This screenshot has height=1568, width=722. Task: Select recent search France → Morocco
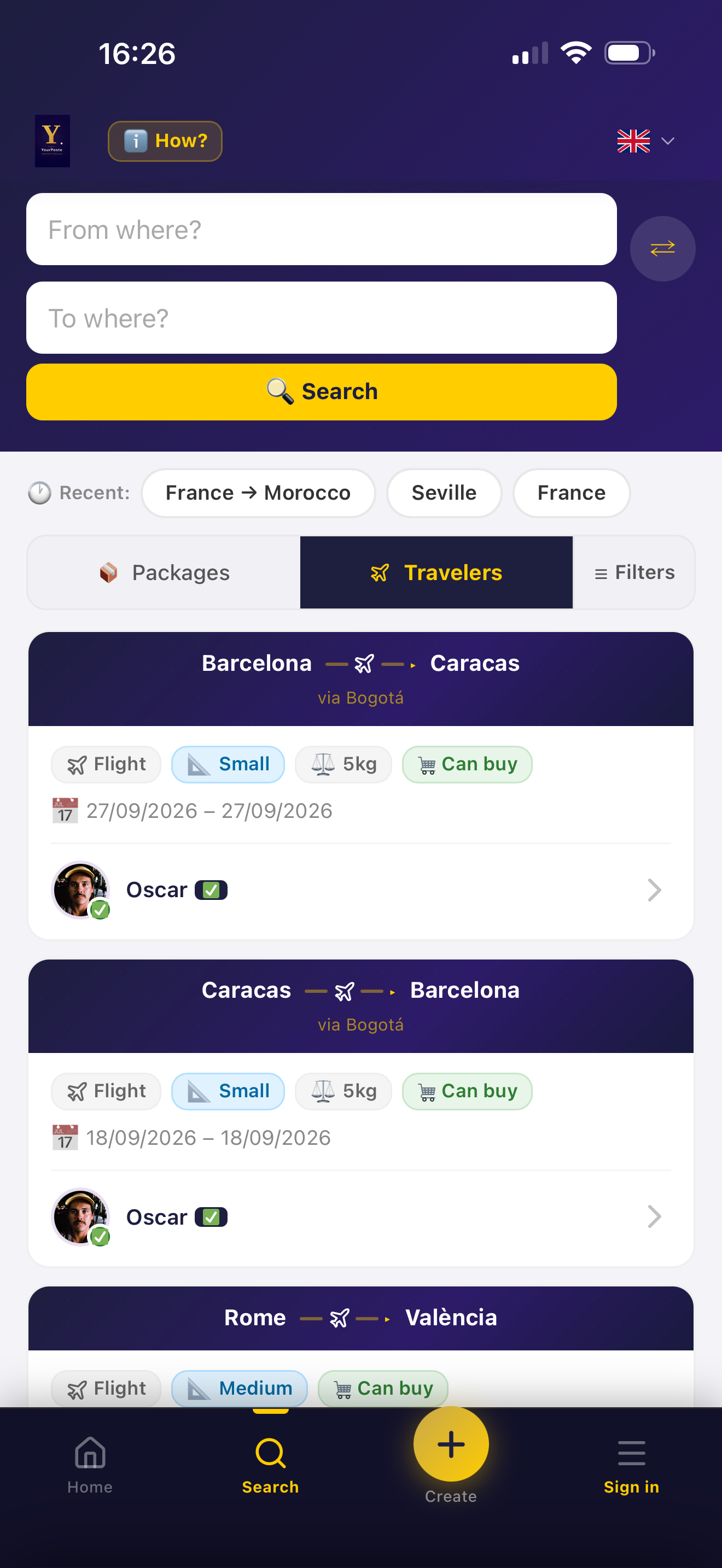(258, 493)
